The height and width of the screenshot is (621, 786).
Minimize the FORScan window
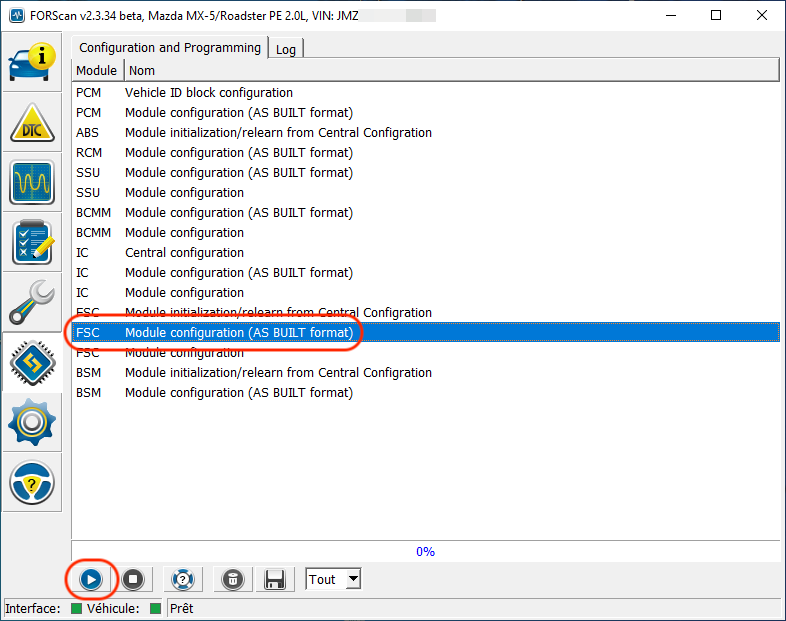click(x=671, y=16)
